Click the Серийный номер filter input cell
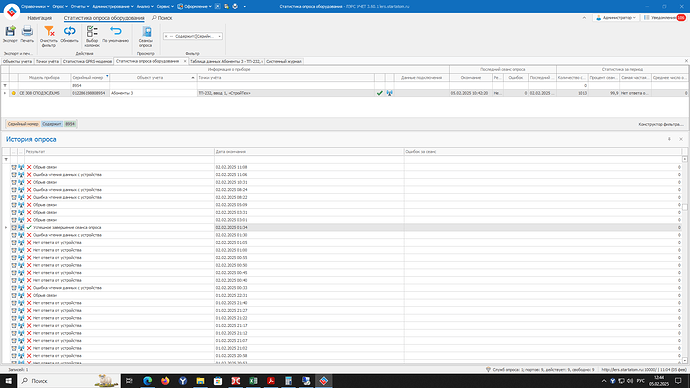Viewport: 690px width, 388px height. point(90,85)
